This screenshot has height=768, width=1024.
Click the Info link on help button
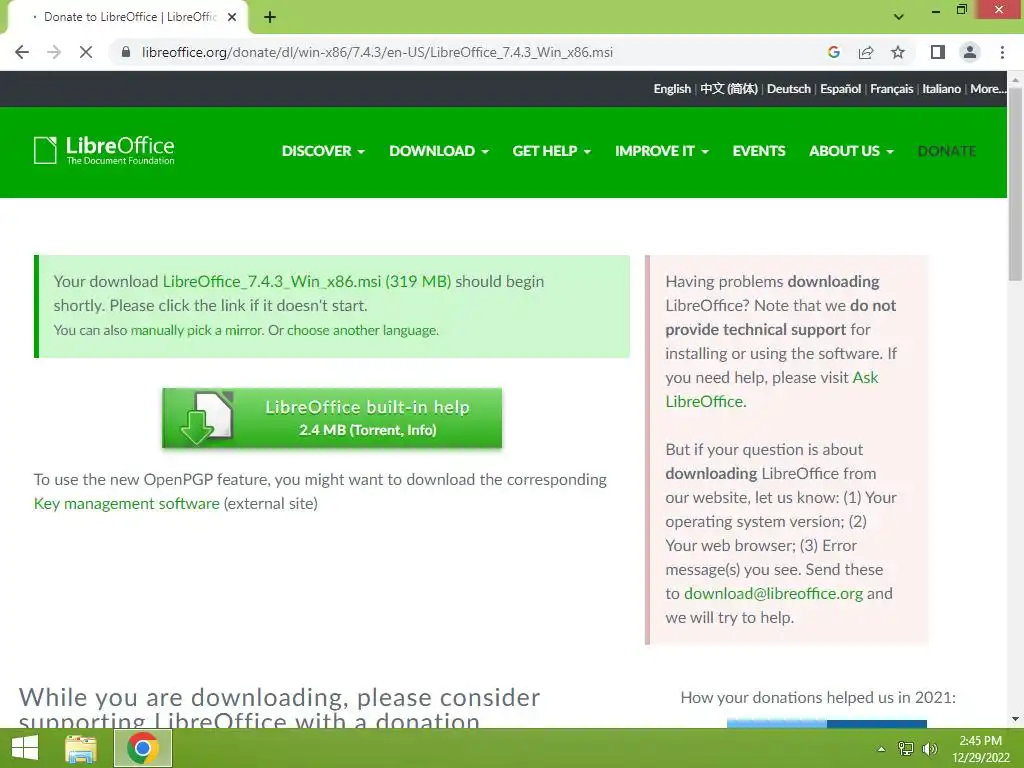(x=420, y=430)
